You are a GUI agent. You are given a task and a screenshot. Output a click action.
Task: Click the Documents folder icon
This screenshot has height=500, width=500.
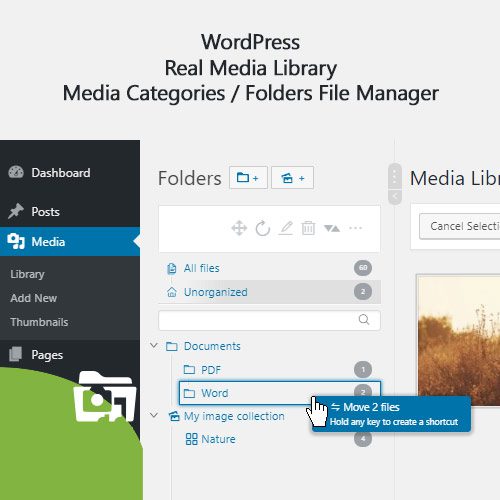[172, 346]
